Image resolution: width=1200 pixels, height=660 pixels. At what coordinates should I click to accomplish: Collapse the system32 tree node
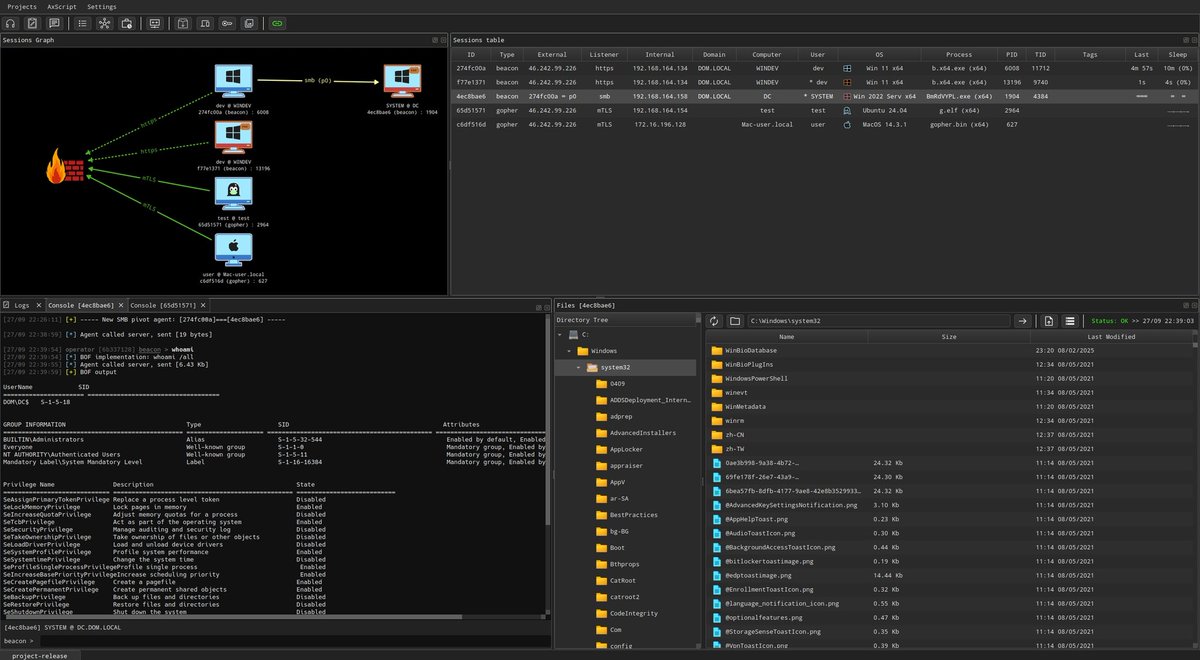point(577,368)
